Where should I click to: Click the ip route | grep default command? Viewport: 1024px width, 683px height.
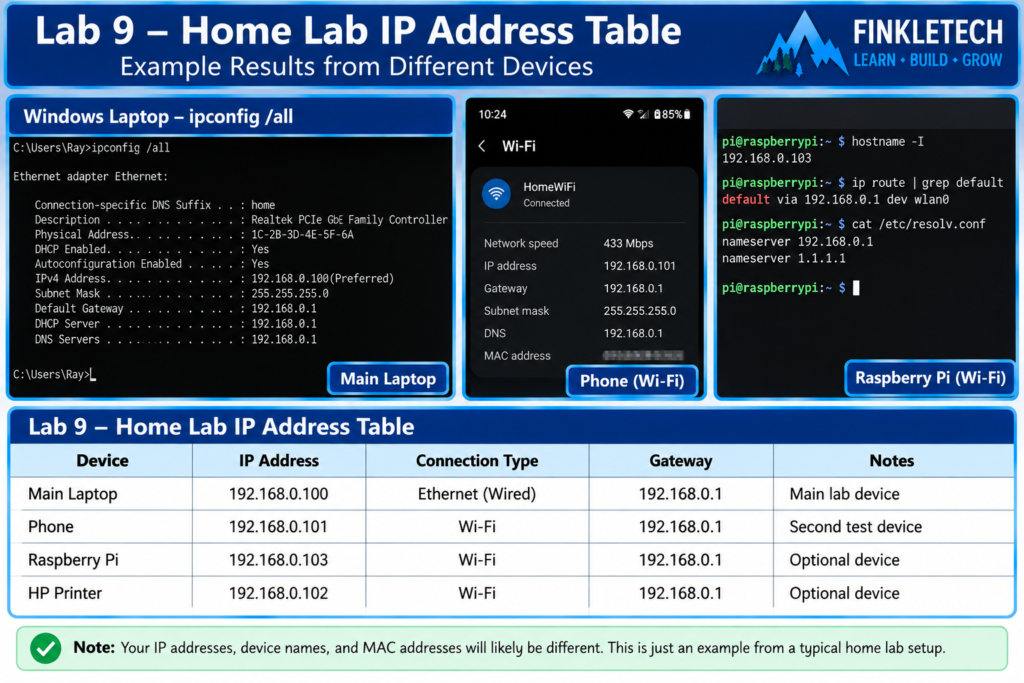[927, 183]
